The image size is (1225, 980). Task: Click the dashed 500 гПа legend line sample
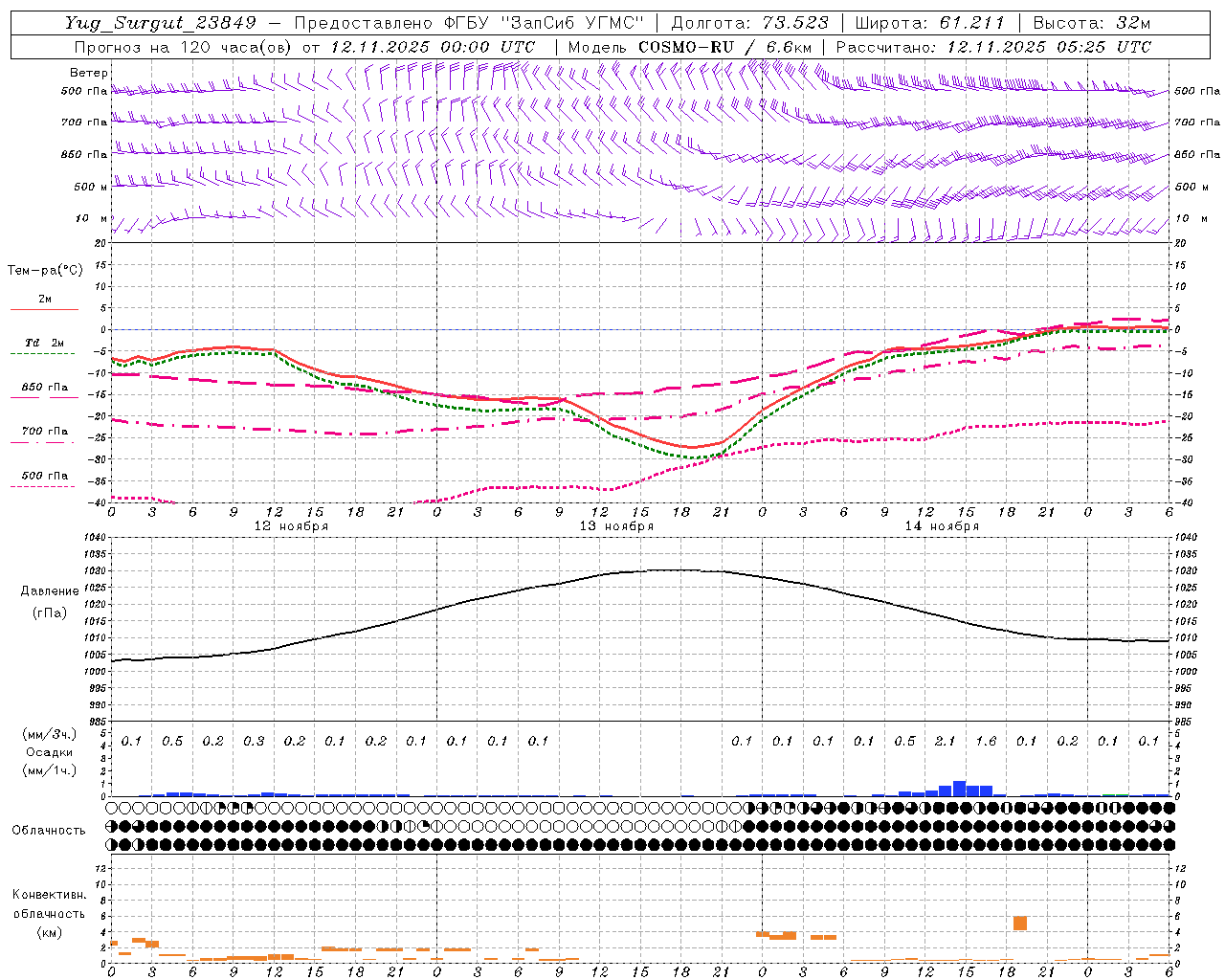click(x=42, y=487)
